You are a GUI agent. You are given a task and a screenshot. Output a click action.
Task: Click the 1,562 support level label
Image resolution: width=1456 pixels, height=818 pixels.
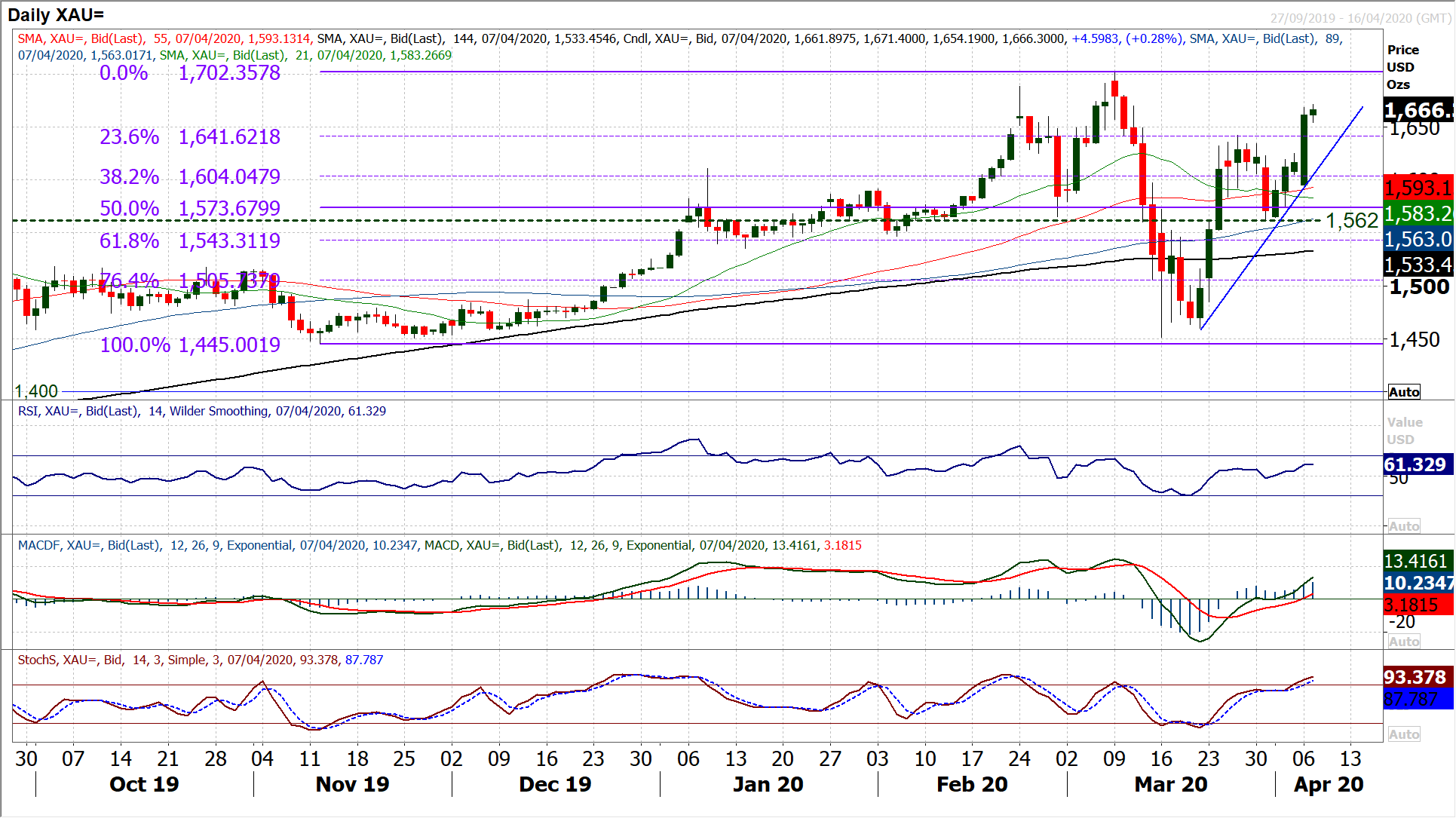coord(1352,221)
